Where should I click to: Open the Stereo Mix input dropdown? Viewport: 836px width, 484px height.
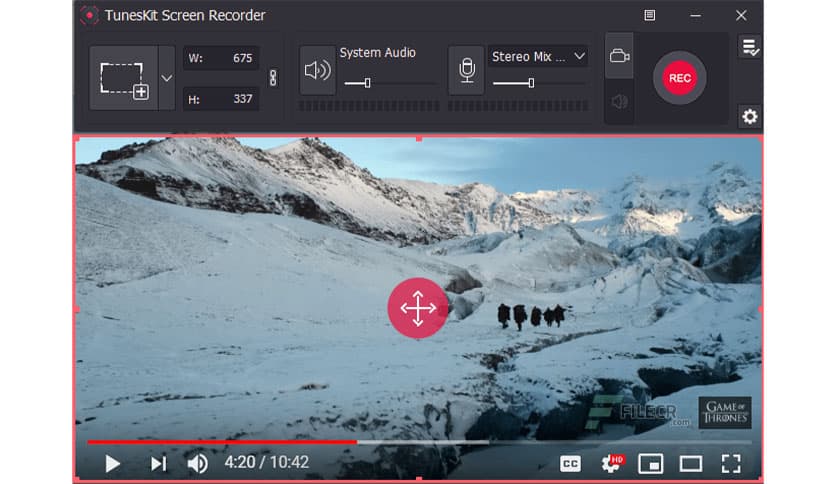point(538,57)
